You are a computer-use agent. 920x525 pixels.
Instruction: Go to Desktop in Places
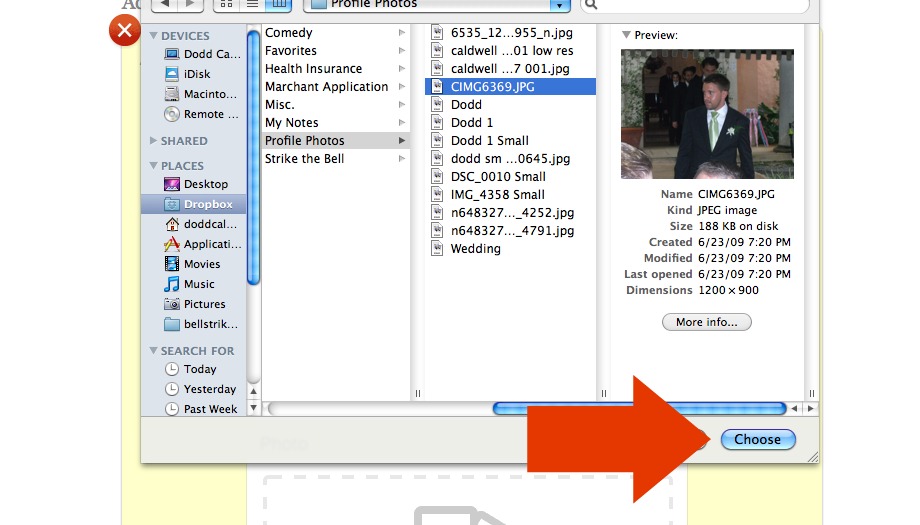tap(196, 184)
